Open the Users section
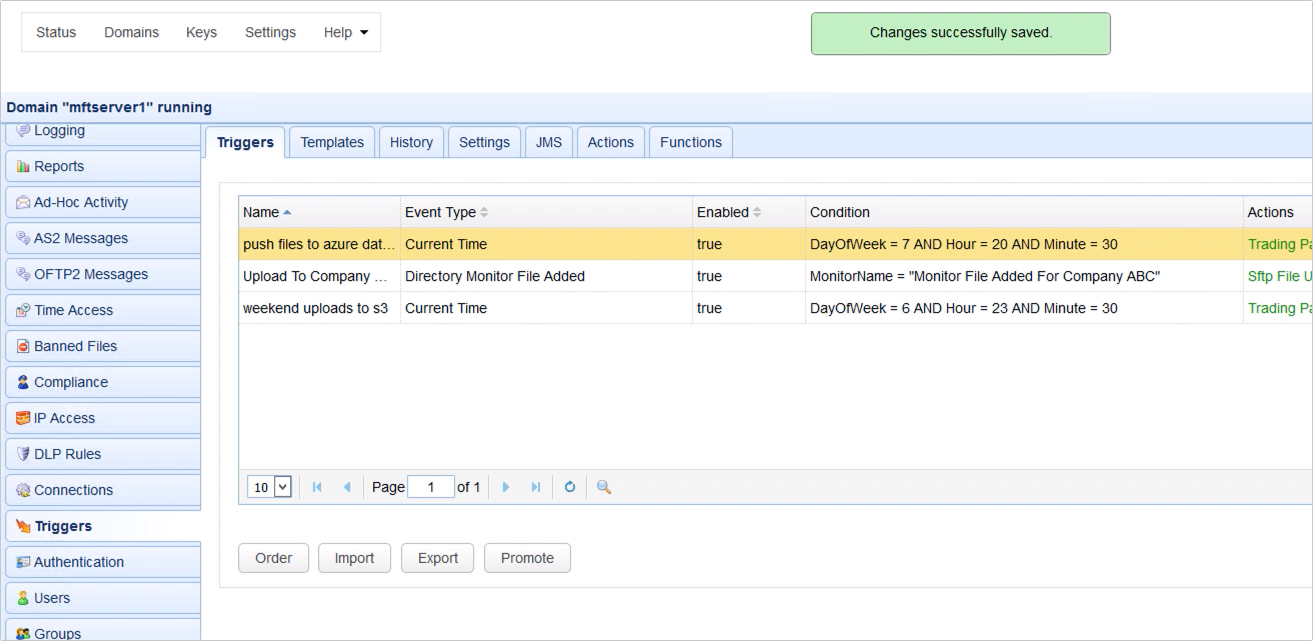The image size is (1313, 641). pyautogui.click(x=55, y=598)
